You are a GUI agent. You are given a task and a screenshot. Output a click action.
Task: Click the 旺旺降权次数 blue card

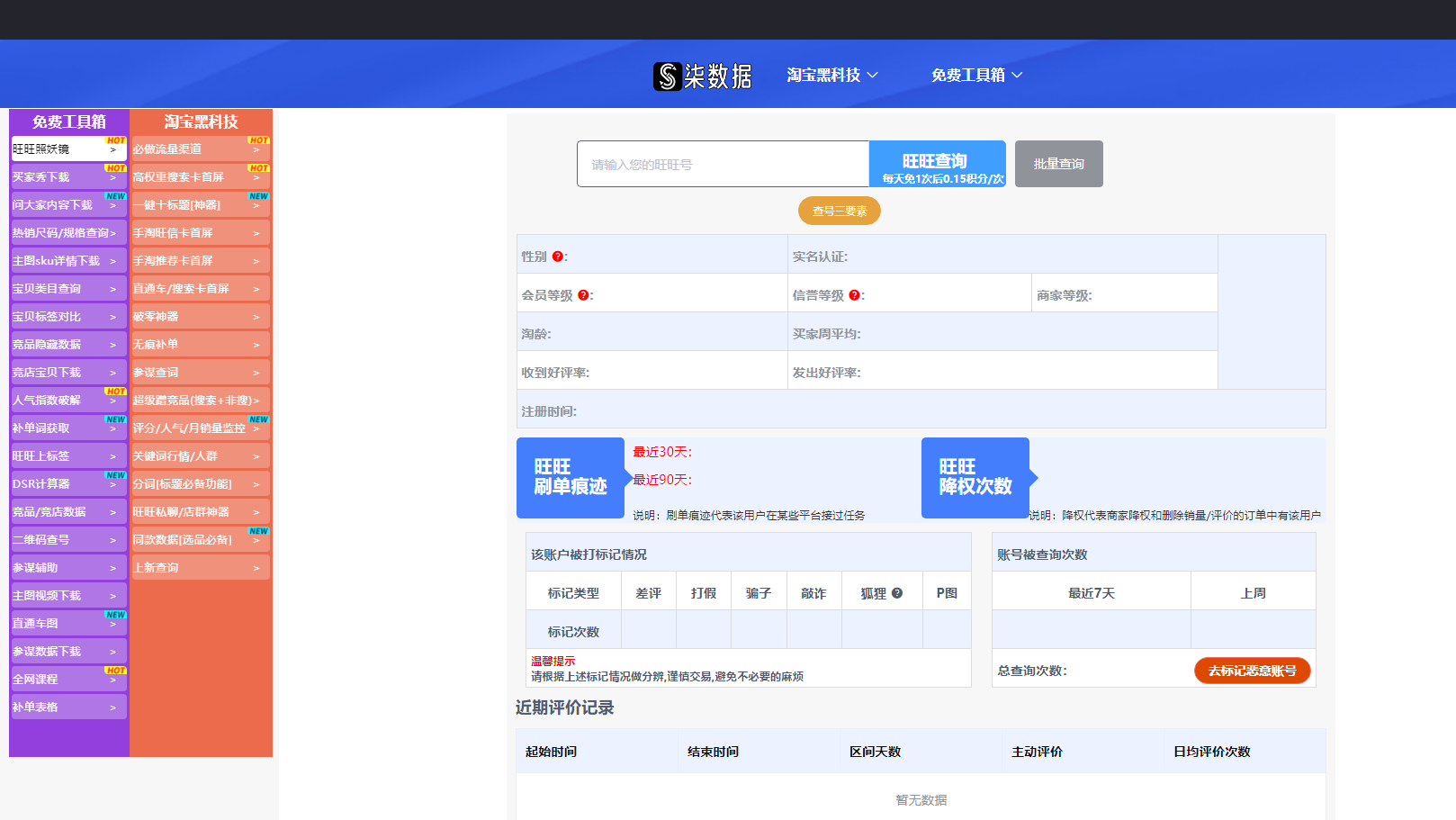[x=975, y=477]
